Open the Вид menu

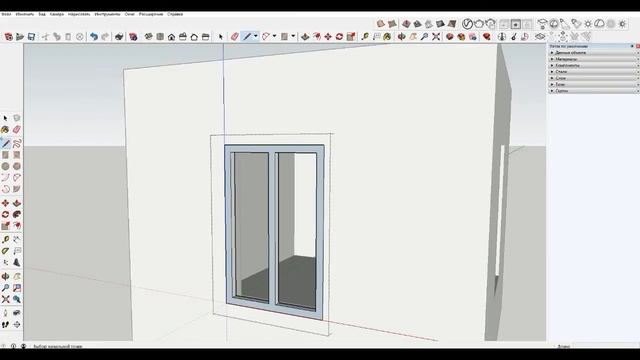(x=42, y=14)
